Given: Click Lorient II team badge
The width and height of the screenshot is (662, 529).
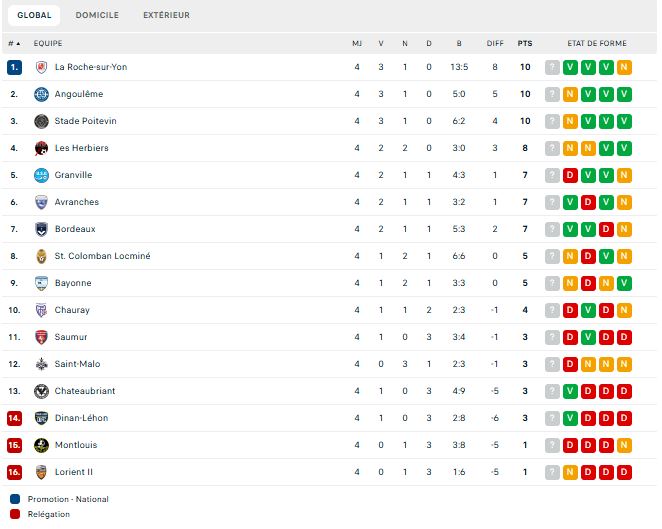Looking at the screenshot, I should click(41, 472).
